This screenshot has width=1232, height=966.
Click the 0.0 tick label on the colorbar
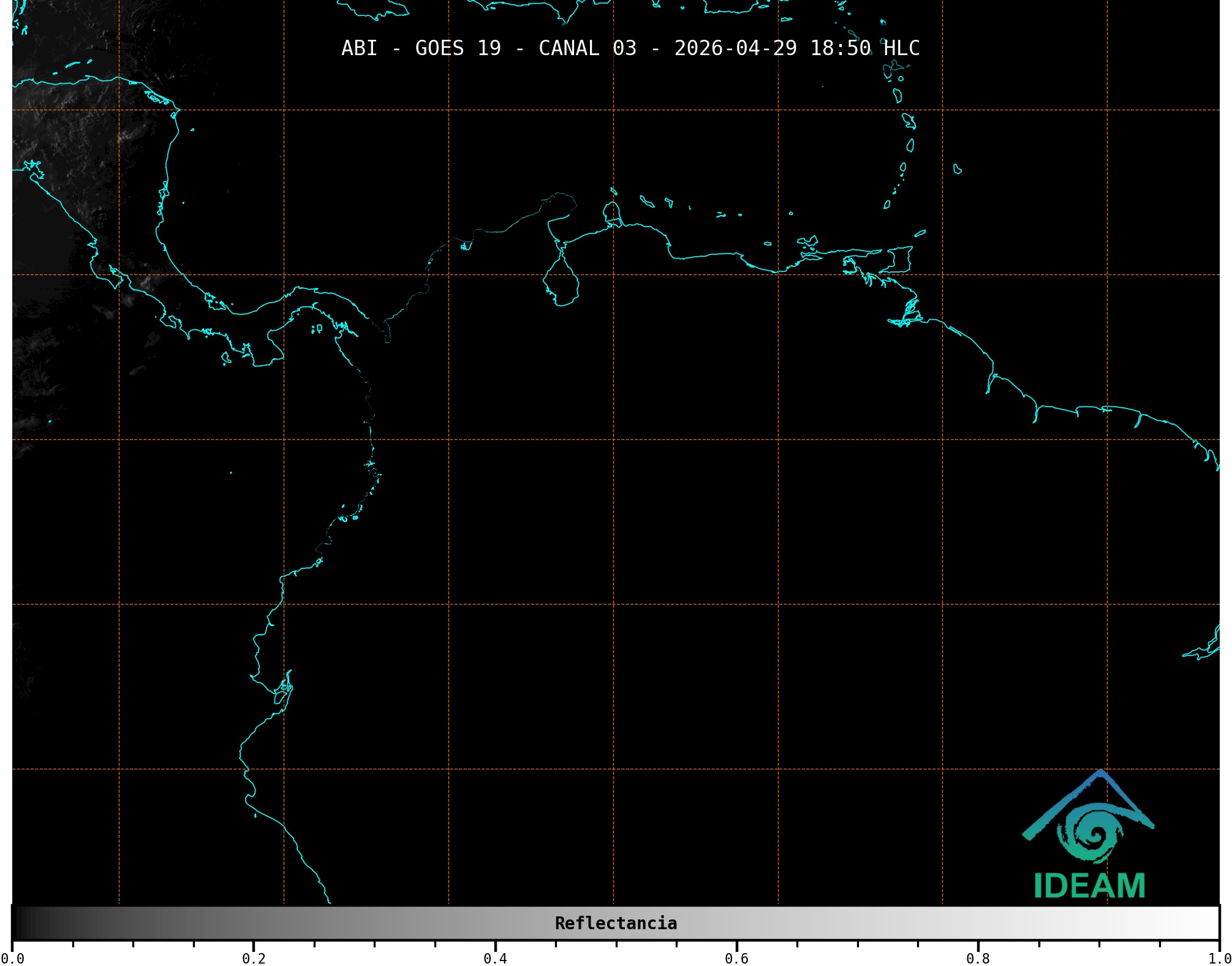click(12, 959)
